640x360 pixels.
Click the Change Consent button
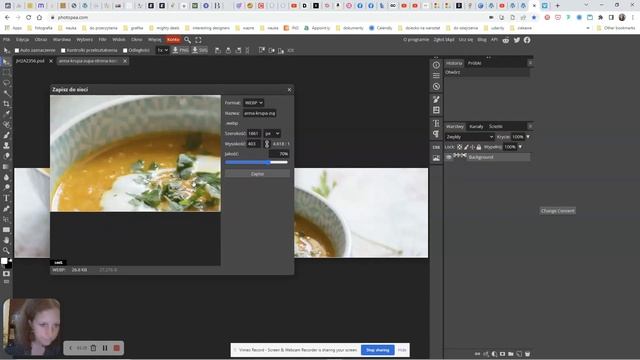558,211
